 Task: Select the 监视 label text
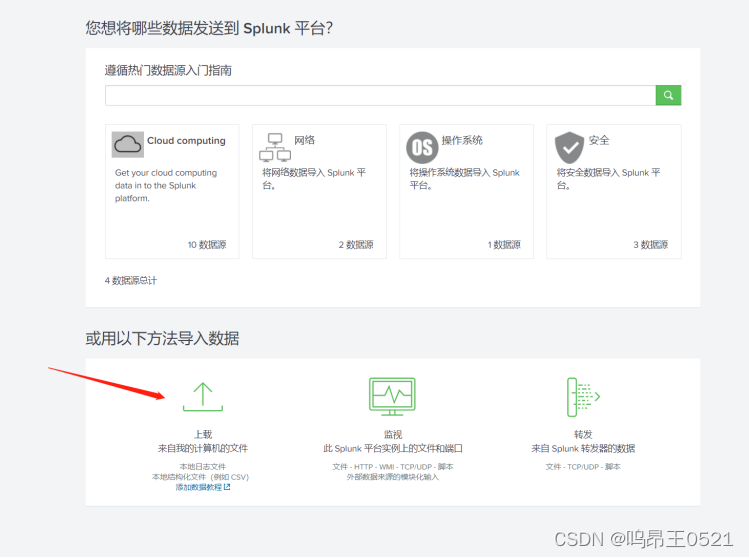click(393, 434)
